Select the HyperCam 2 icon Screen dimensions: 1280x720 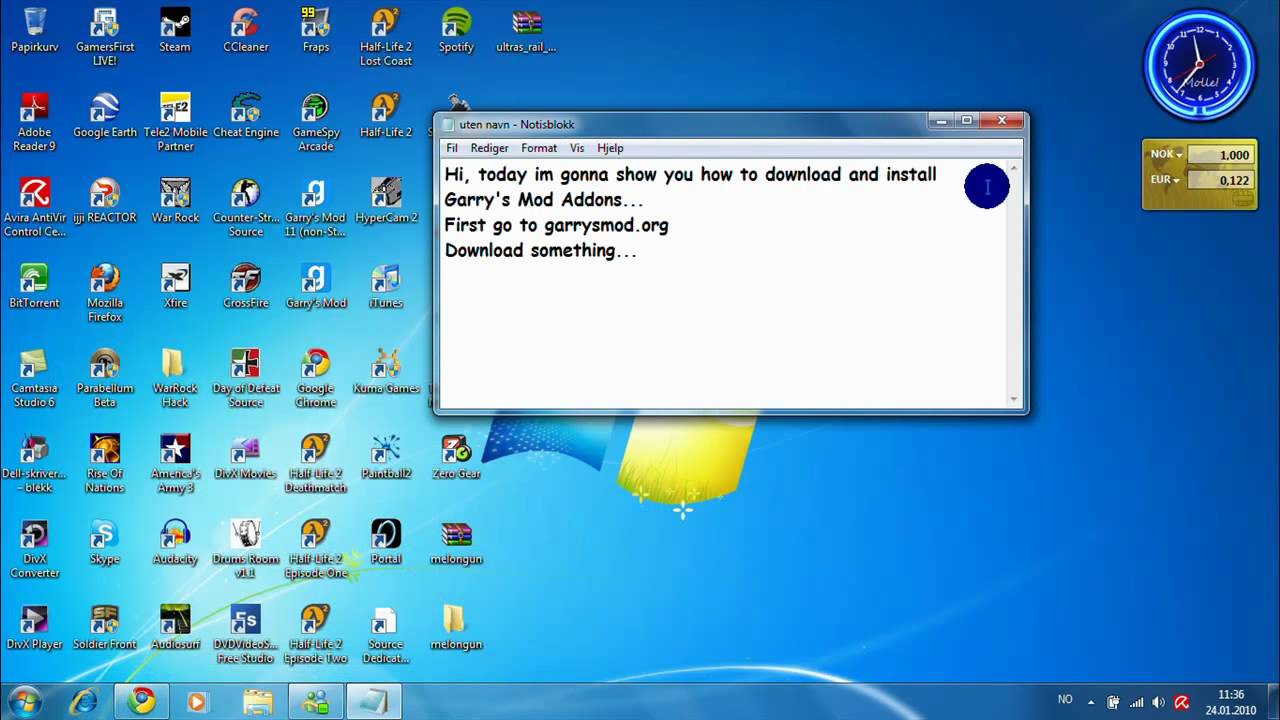(386, 201)
